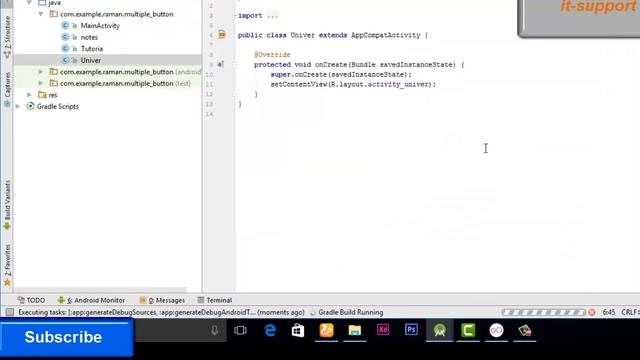This screenshot has height=360, width=640.
Task: Click the Gradle Scripts icon
Action: 30,106
